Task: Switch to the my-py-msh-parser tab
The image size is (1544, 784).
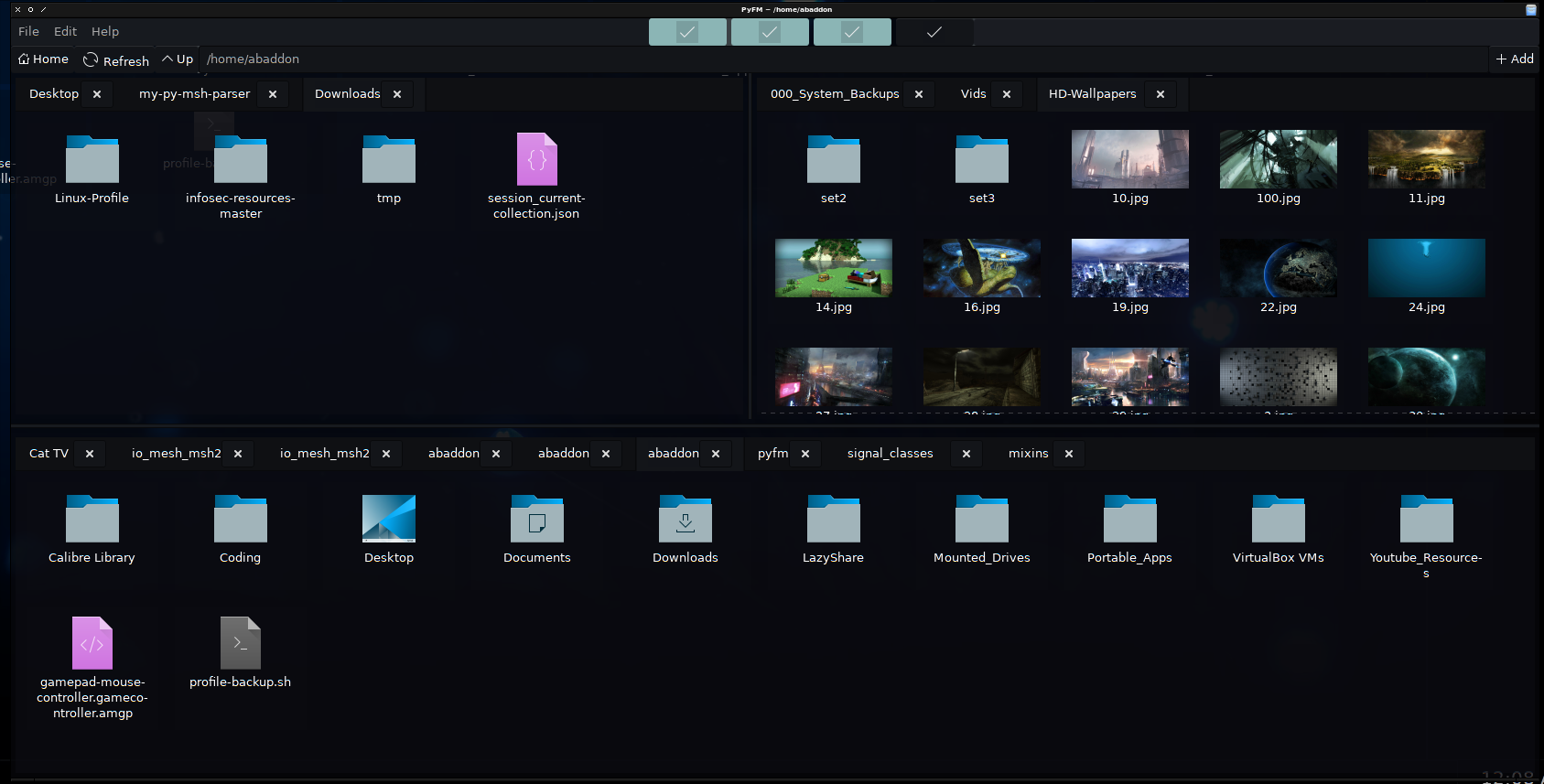Action: tap(194, 93)
